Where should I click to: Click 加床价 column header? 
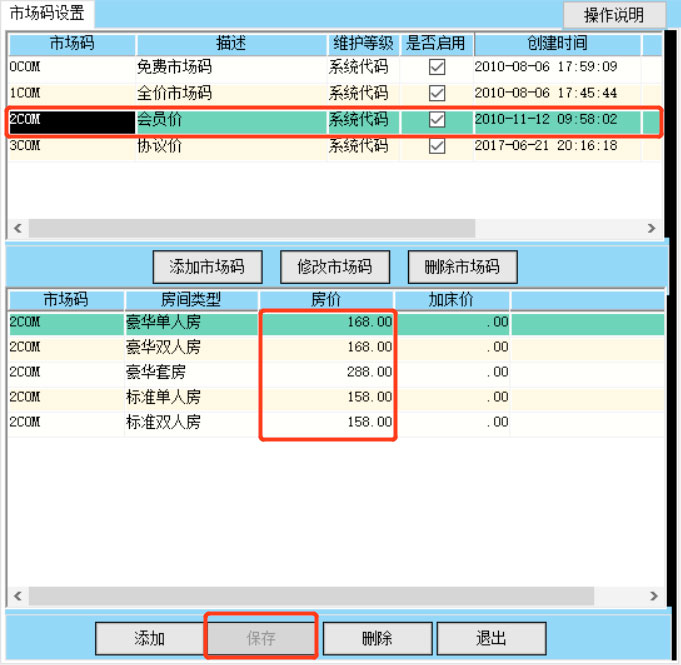coord(451,299)
